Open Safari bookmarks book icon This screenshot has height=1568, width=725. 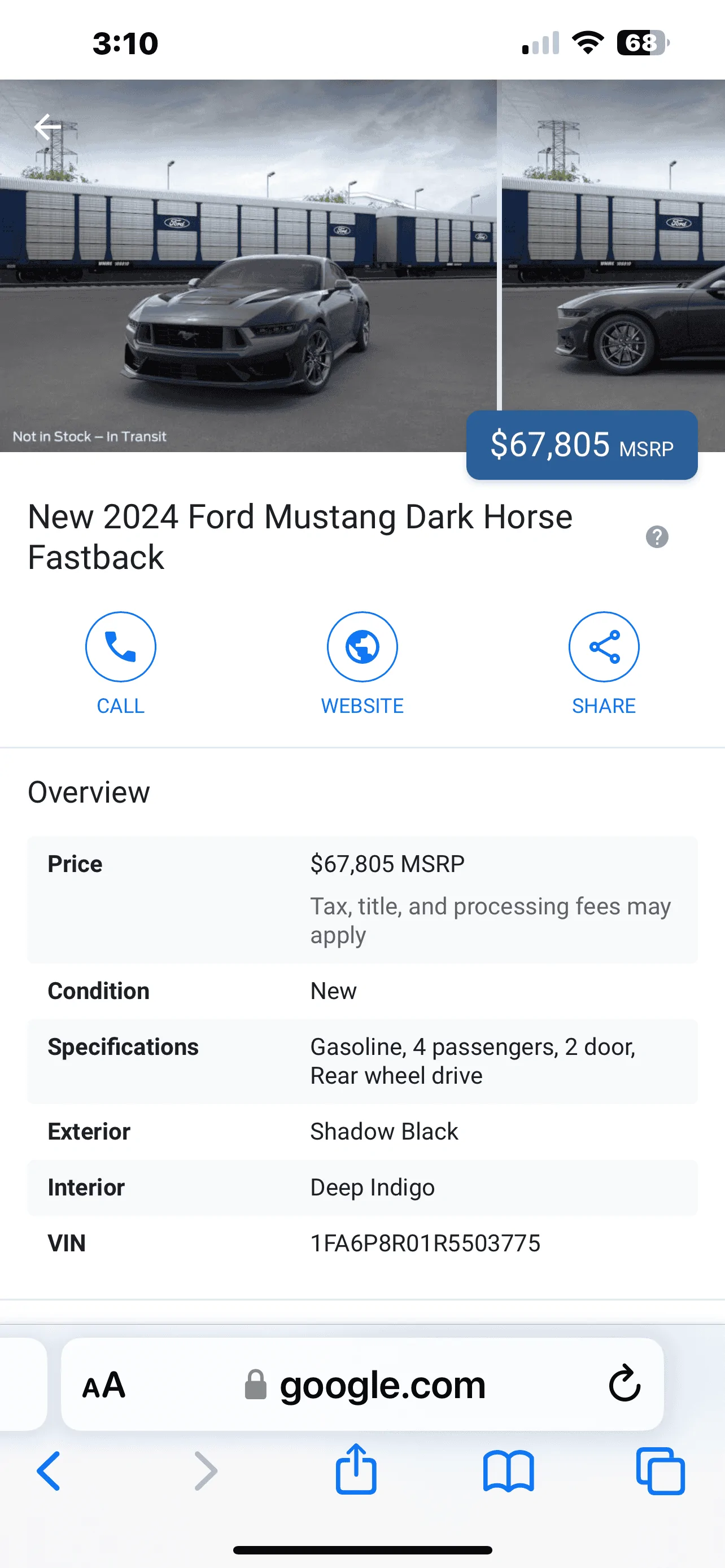508,1471
